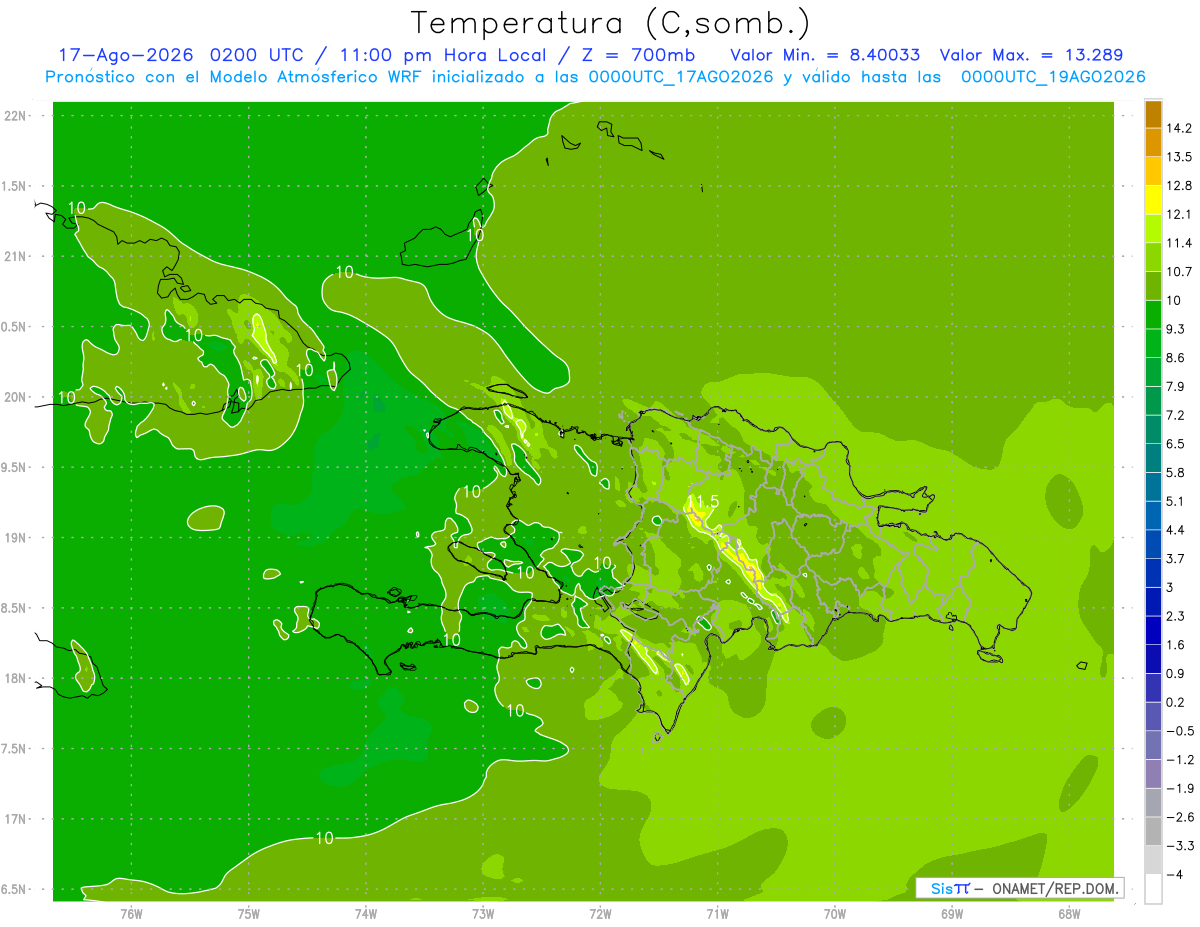Select the legend swatch between 10 and 10.7

click(1153, 286)
